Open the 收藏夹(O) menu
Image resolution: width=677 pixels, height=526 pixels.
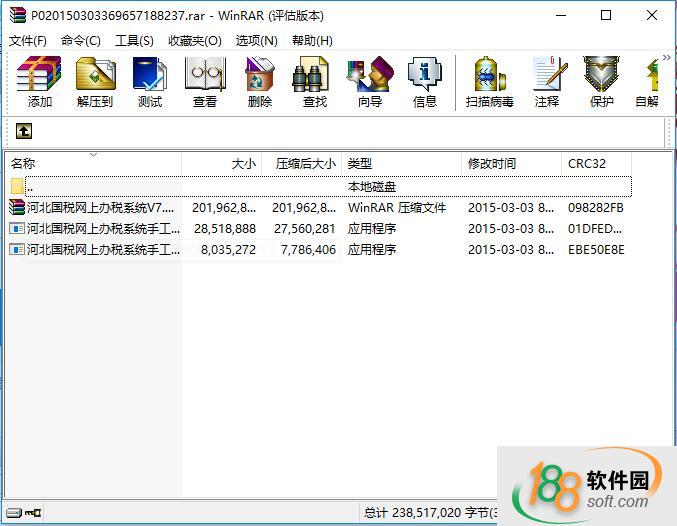coord(194,41)
